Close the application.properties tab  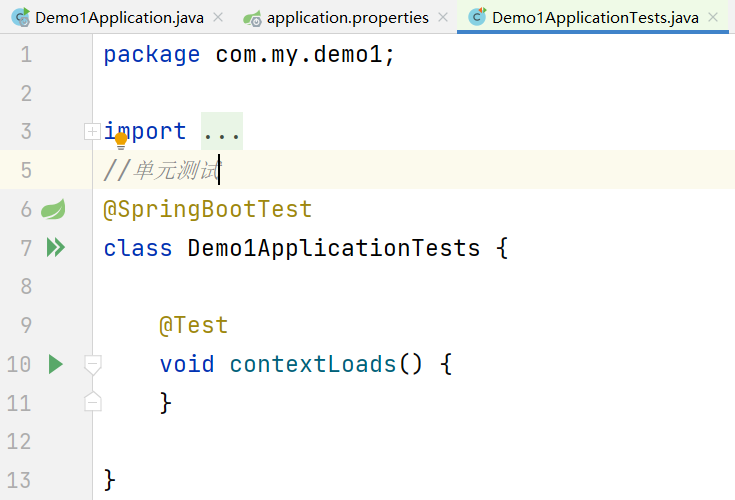click(443, 18)
